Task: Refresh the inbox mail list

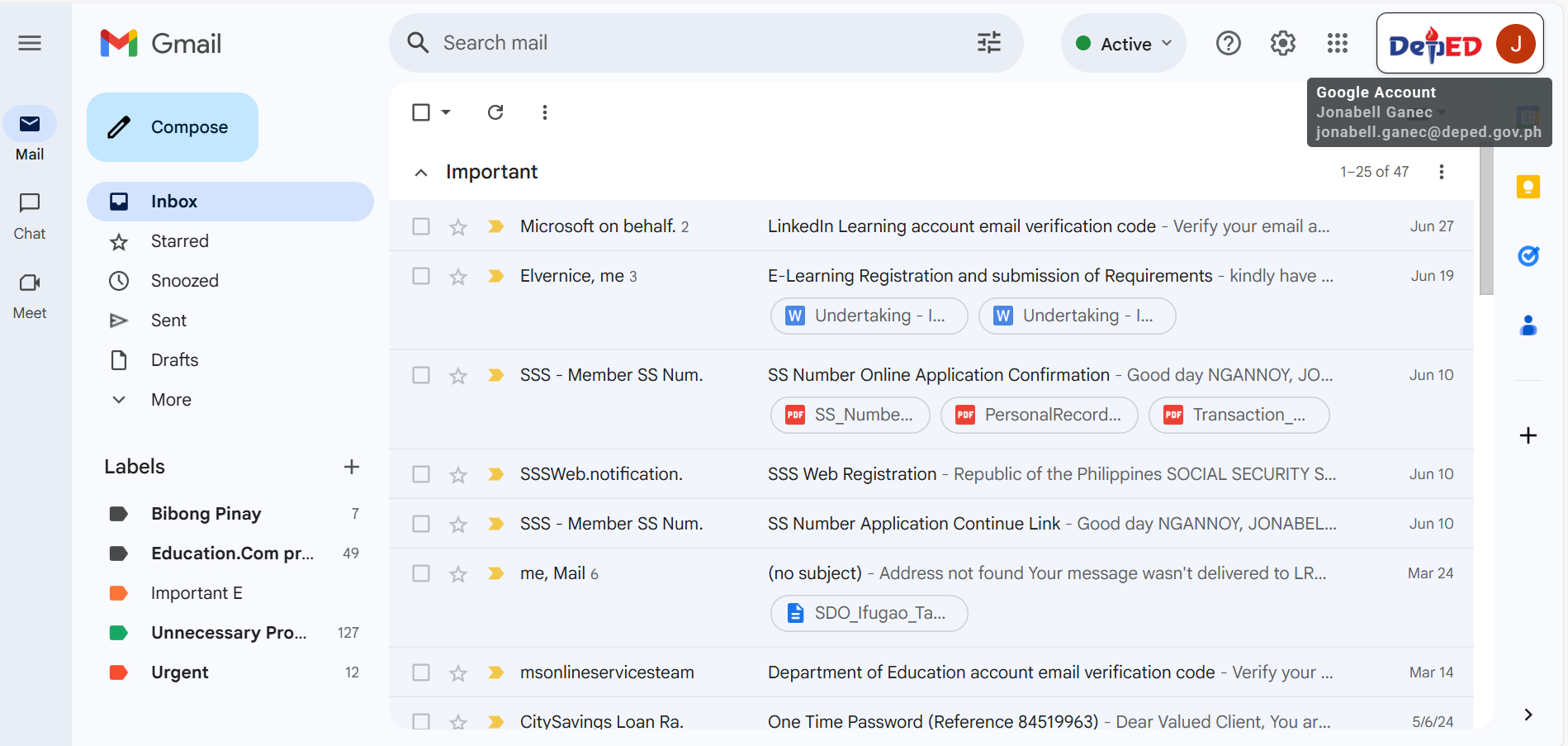Action: (x=495, y=112)
